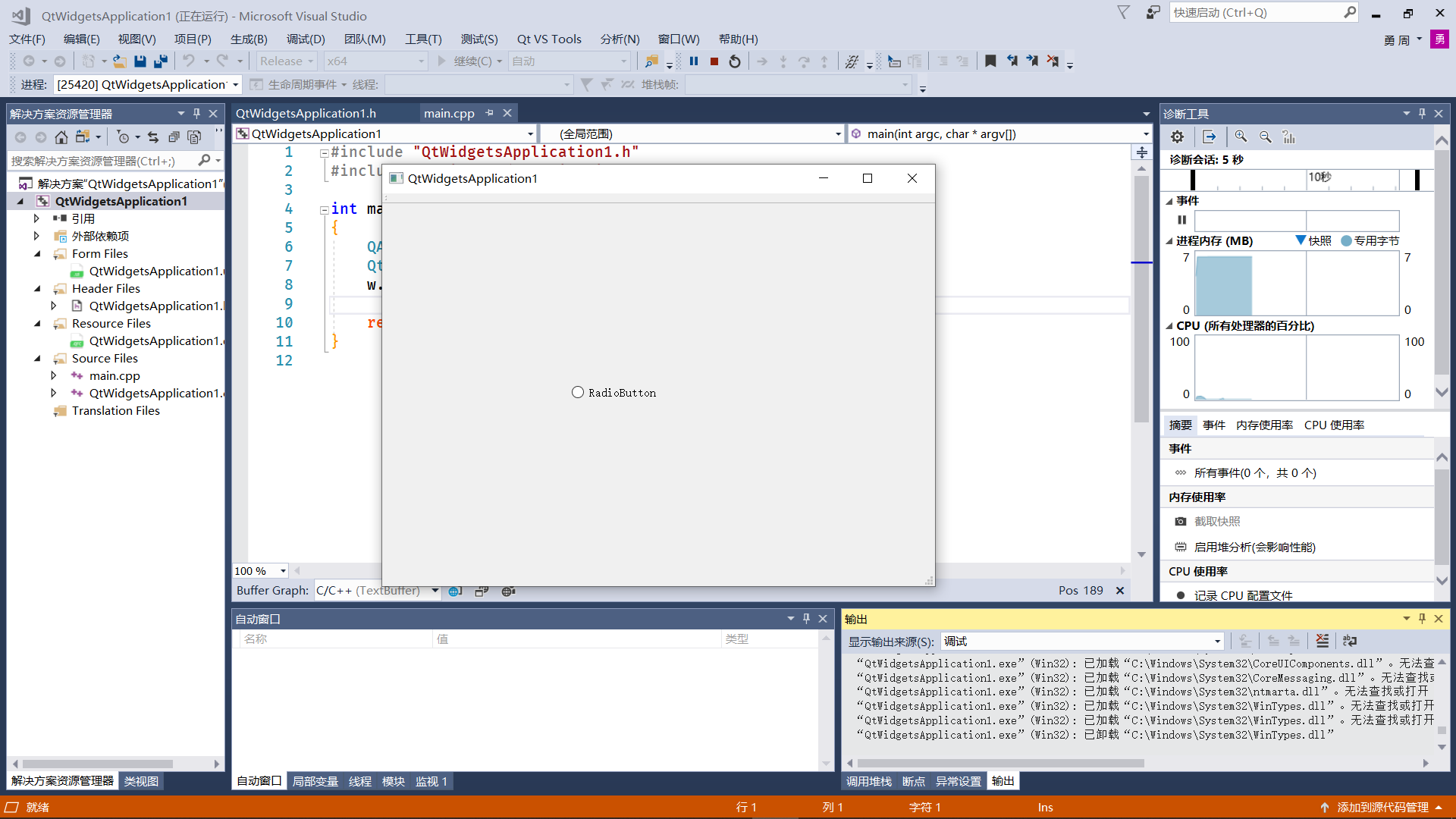Clear all text in Output window
This screenshot has height=819, width=1456.
(1323, 641)
